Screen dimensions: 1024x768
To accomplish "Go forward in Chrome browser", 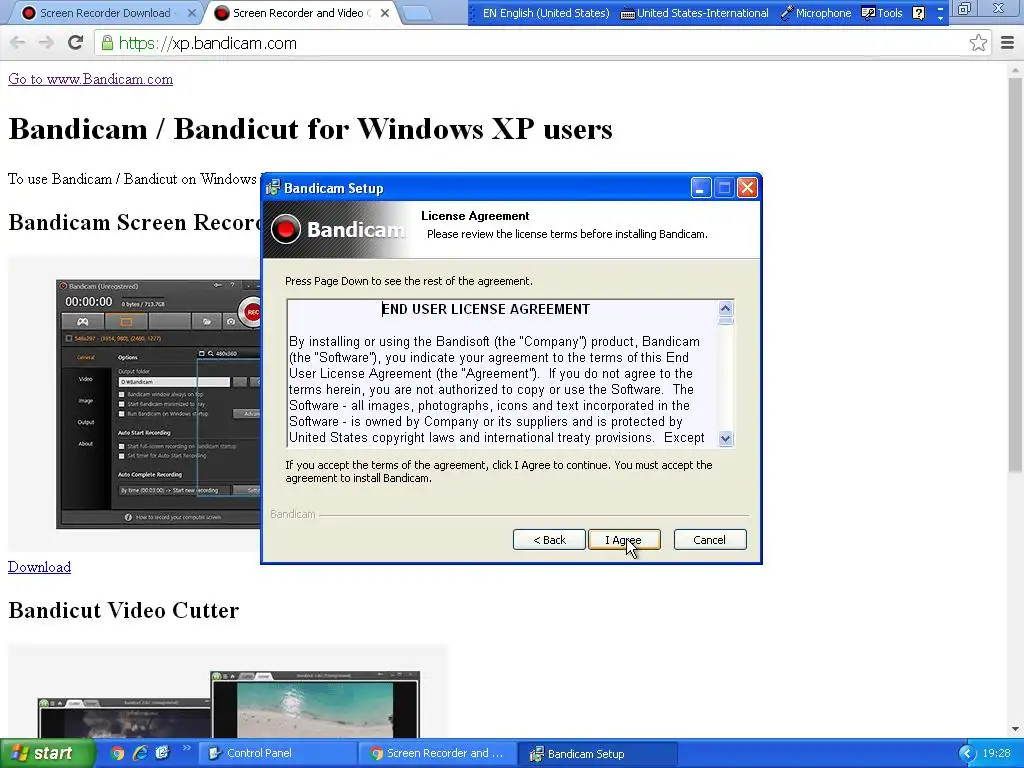I will [46, 43].
